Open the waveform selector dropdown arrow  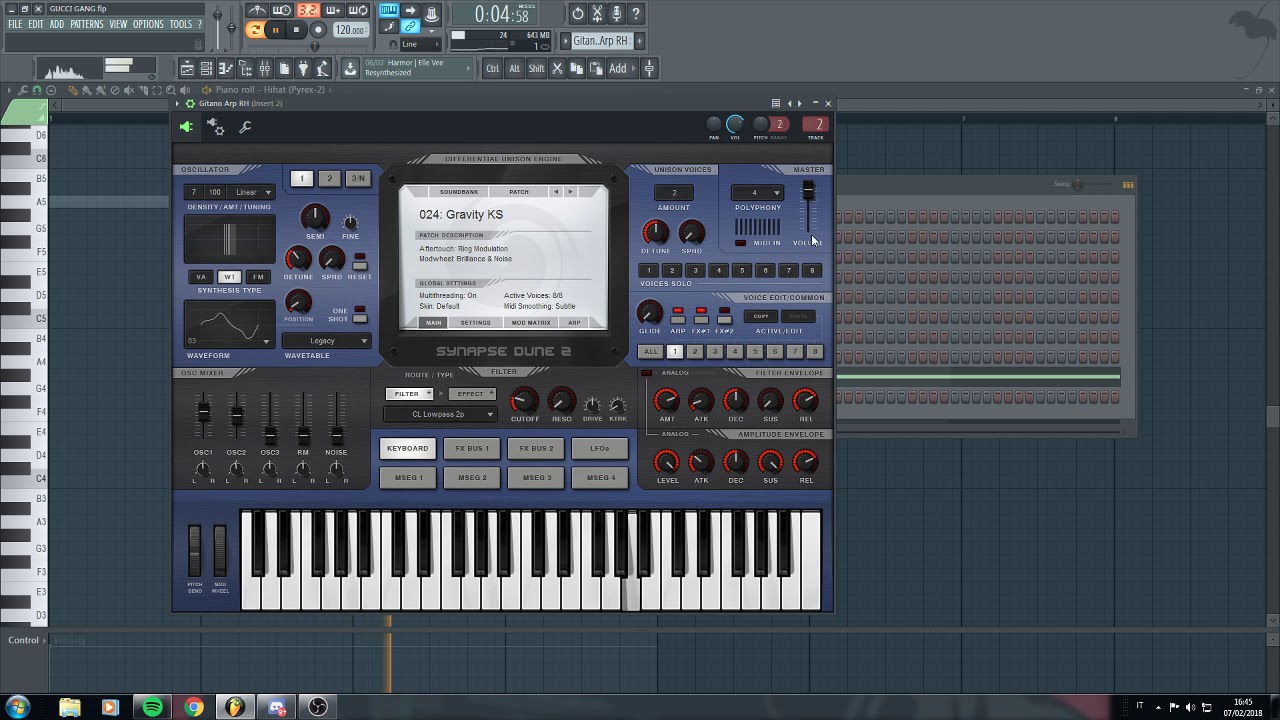pyautogui.click(x=266, y=342)
